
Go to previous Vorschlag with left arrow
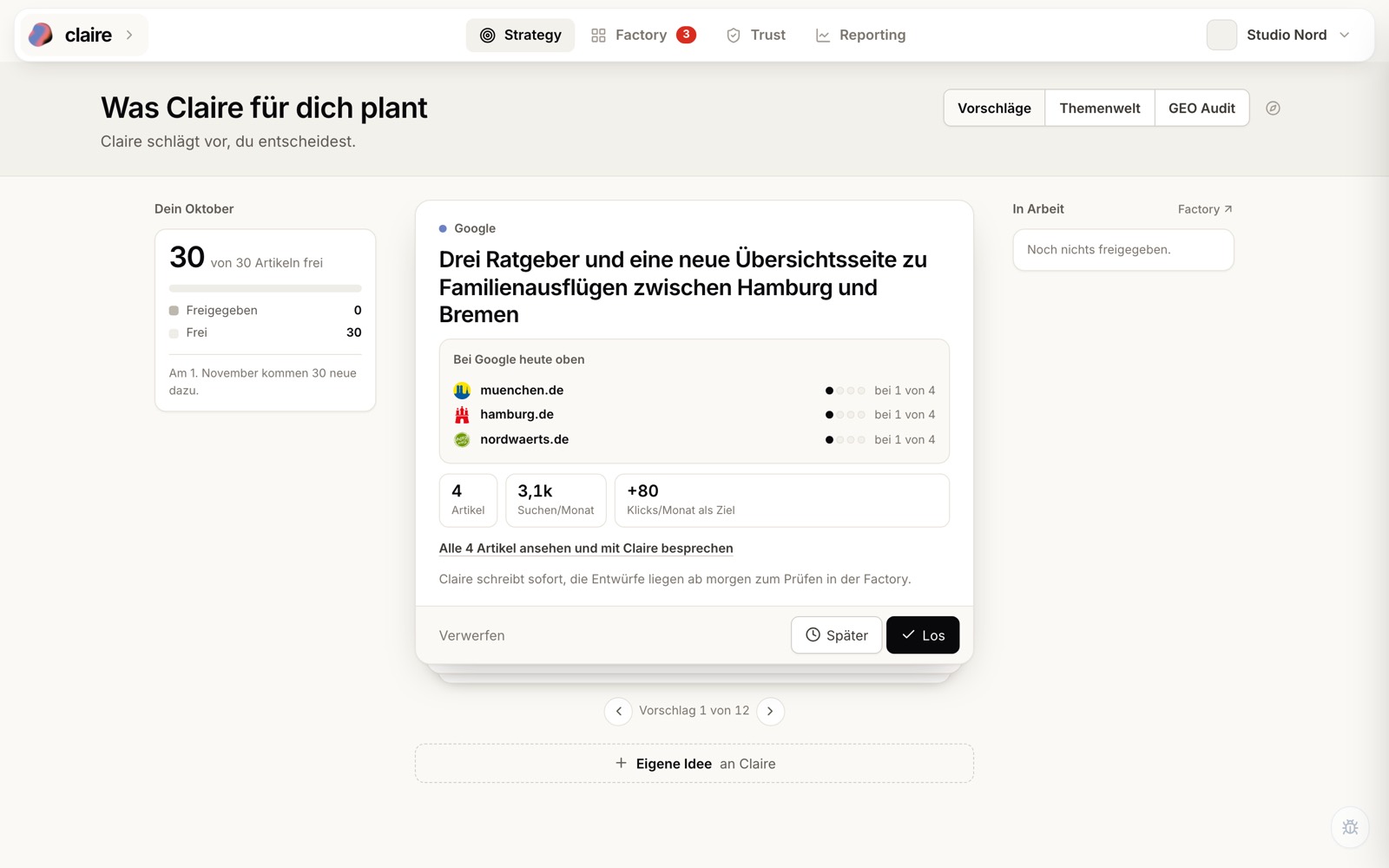[x=618, y=711]
